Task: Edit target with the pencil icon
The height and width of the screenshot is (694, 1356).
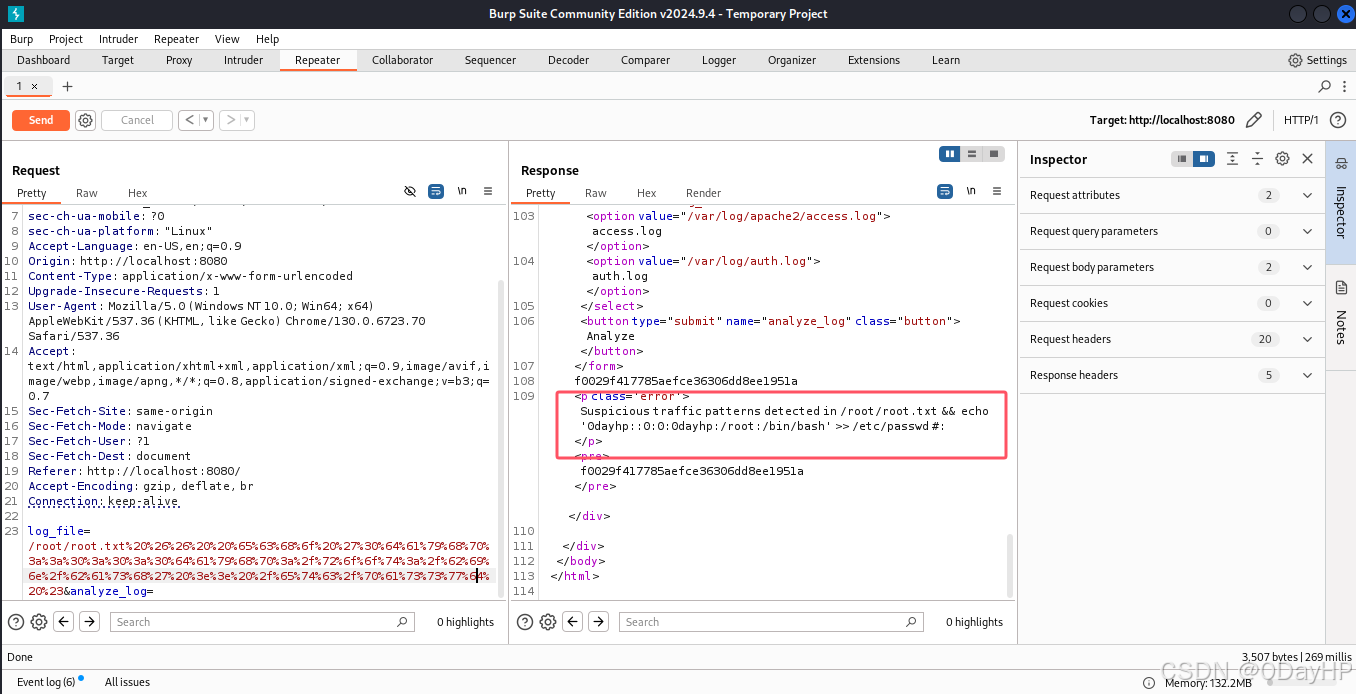Action: coord(1253,120)
